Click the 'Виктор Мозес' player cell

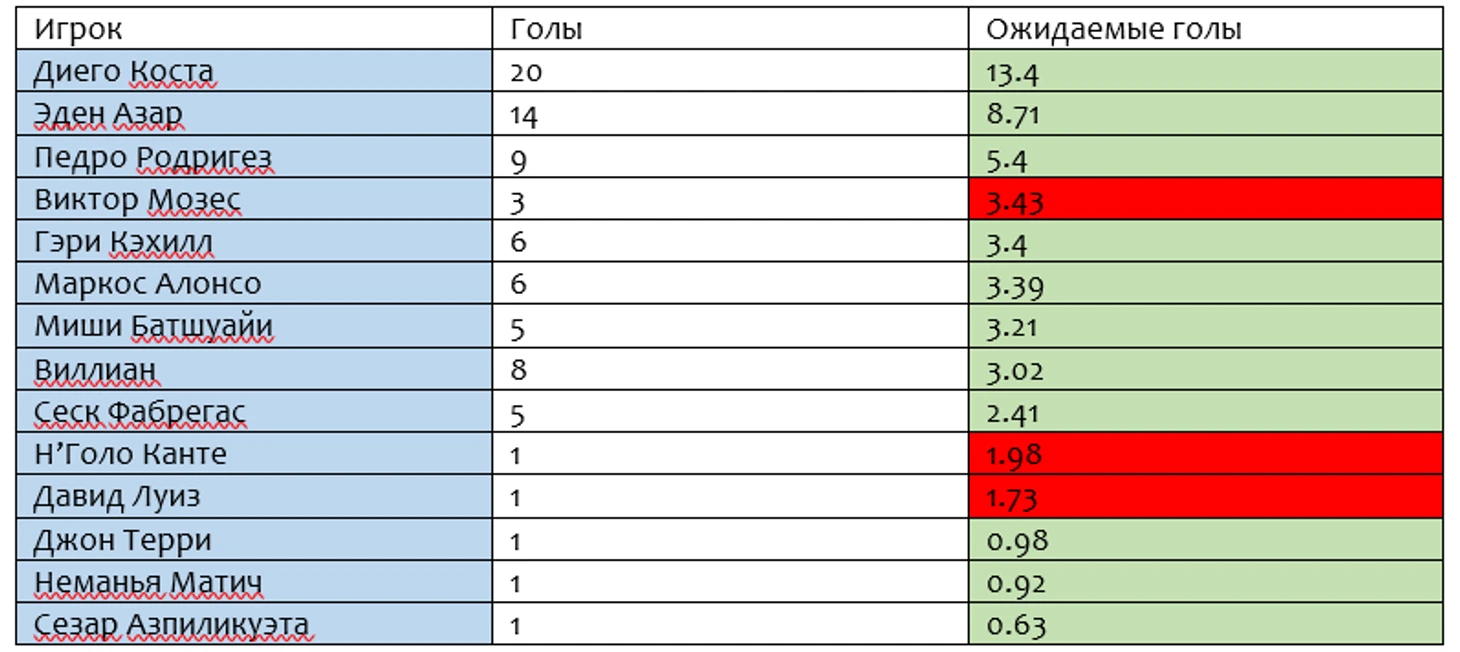253,200
